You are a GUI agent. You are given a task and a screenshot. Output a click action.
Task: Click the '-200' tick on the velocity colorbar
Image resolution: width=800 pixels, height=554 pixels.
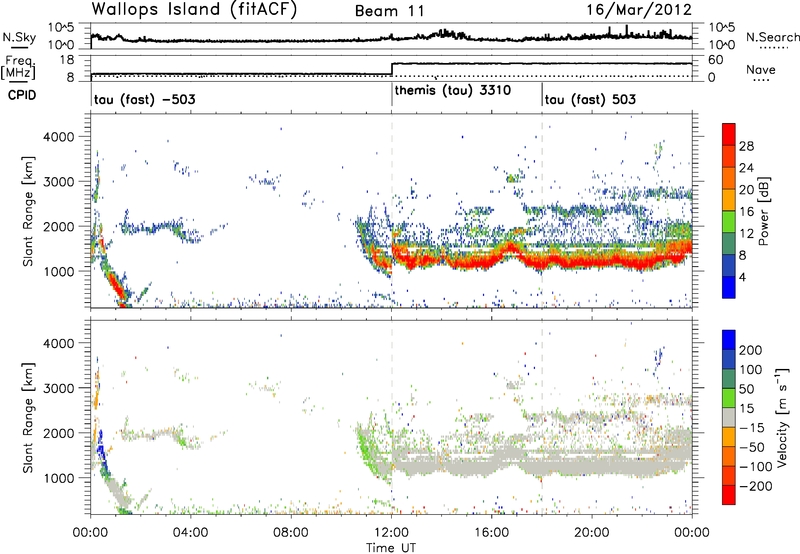[x=755, y=486]
